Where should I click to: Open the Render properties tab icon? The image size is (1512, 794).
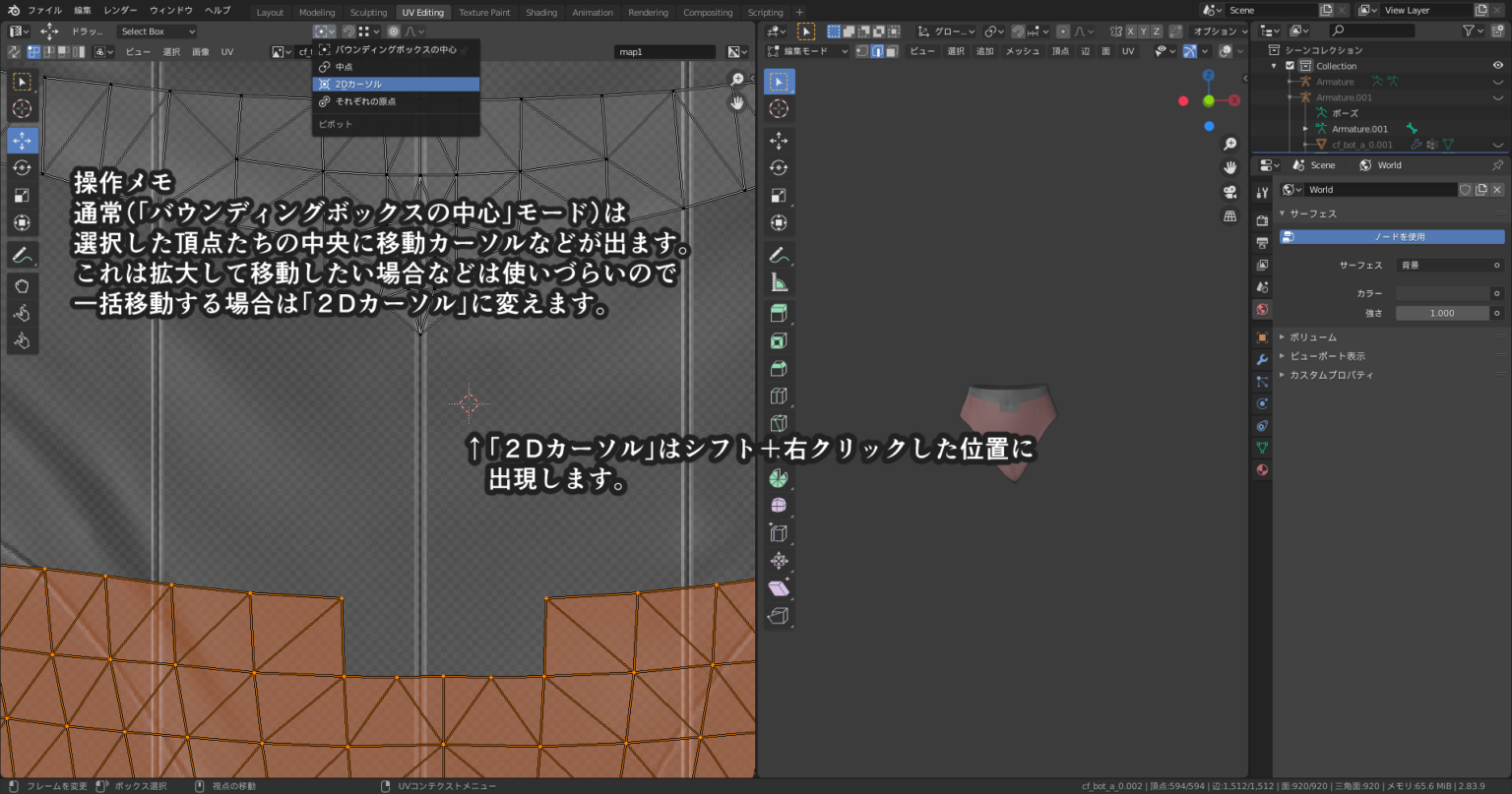point(1263,219)
